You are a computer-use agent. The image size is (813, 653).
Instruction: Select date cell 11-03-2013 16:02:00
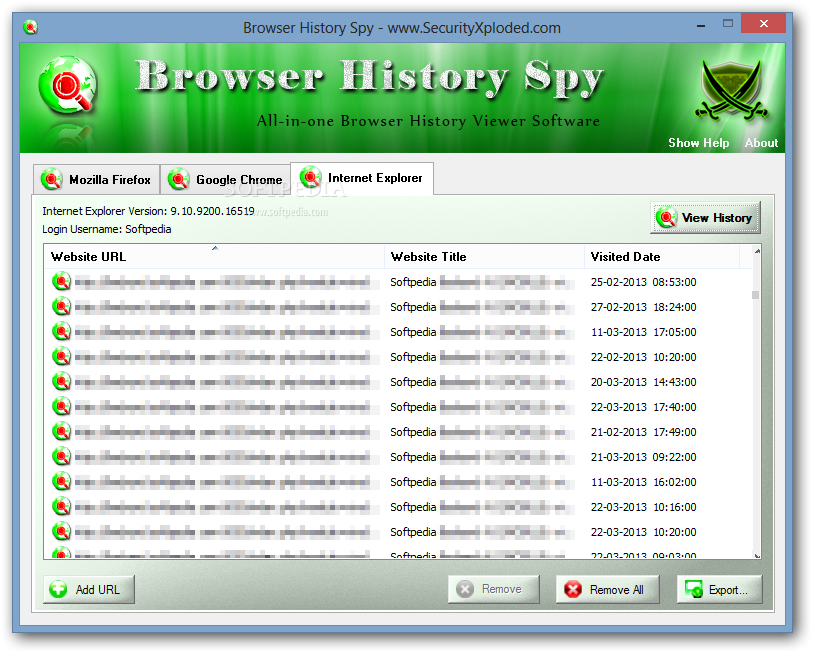[x=643, y=482]
